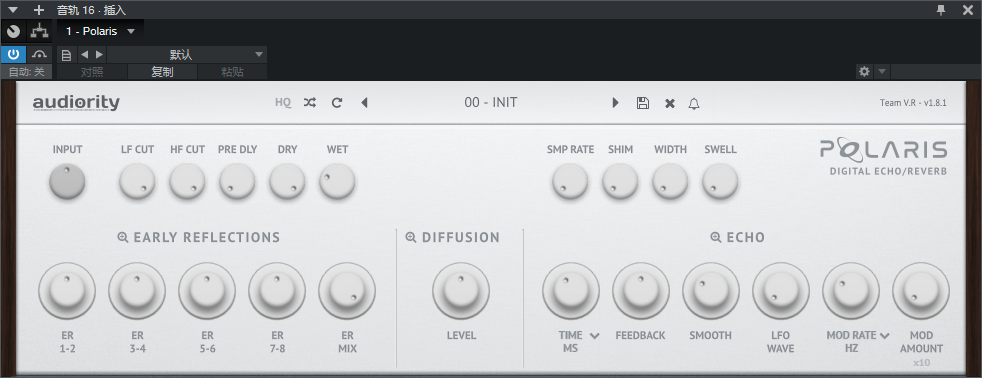Click the DRY knob
This screenshot has width=982, height=378.
287,181
